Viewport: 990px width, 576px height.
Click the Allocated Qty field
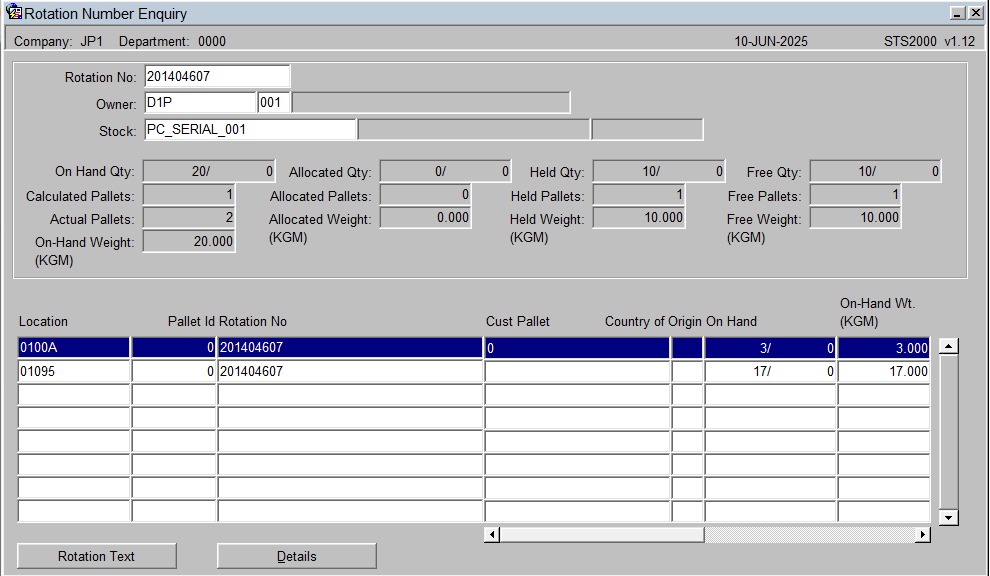click(x=445, y=171)
